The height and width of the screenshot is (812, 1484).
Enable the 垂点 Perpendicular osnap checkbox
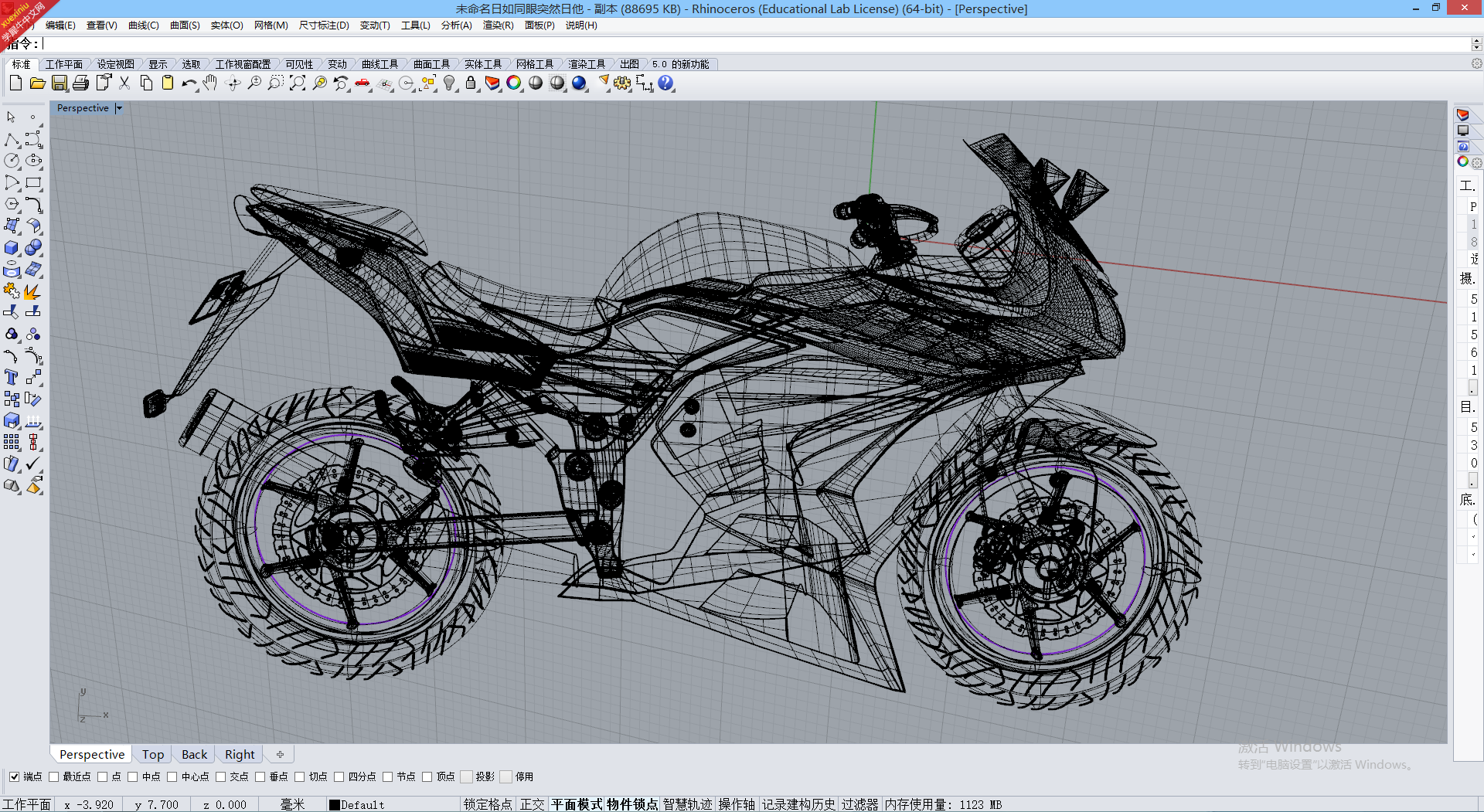click(x=260, y=776)
